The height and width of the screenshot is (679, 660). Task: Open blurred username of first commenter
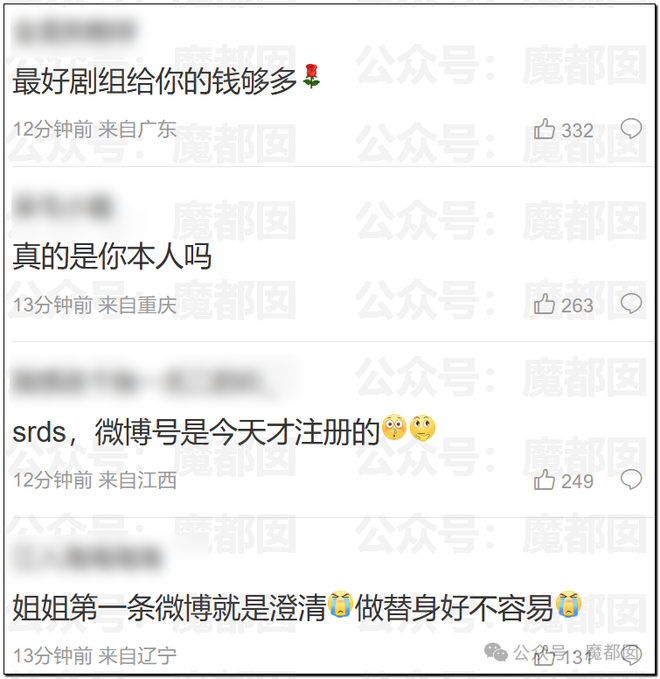(x=74, y=32)
